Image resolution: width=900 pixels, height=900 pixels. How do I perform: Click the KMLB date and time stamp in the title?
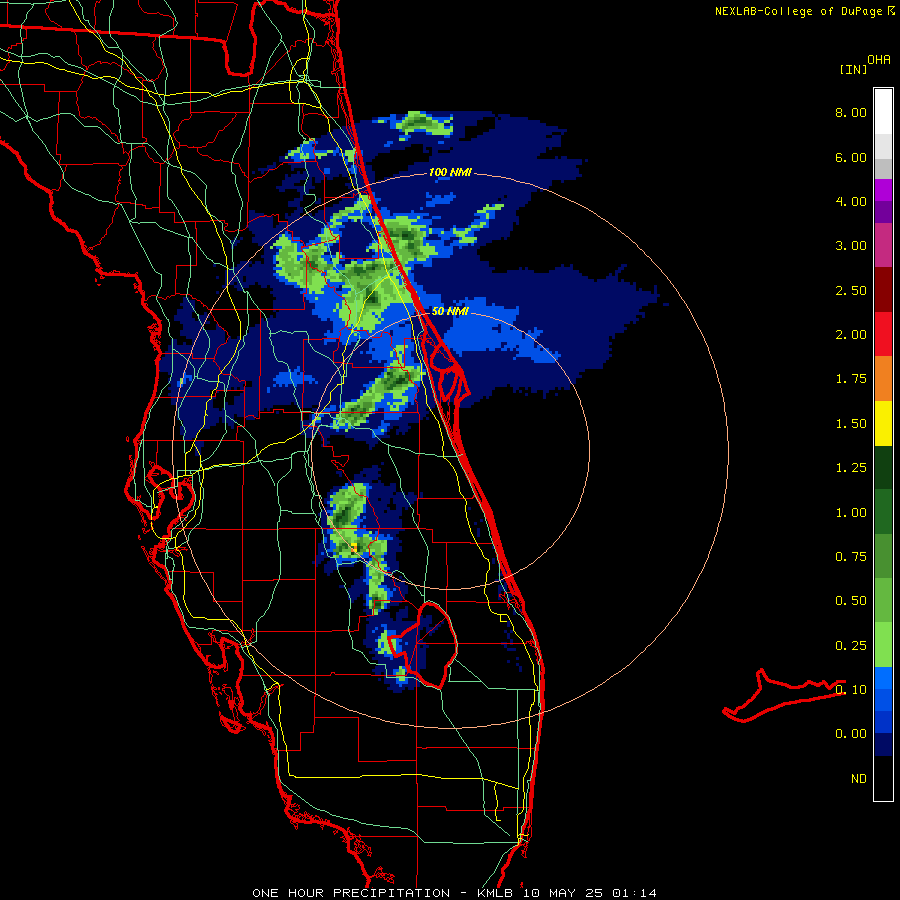(567, 893)
